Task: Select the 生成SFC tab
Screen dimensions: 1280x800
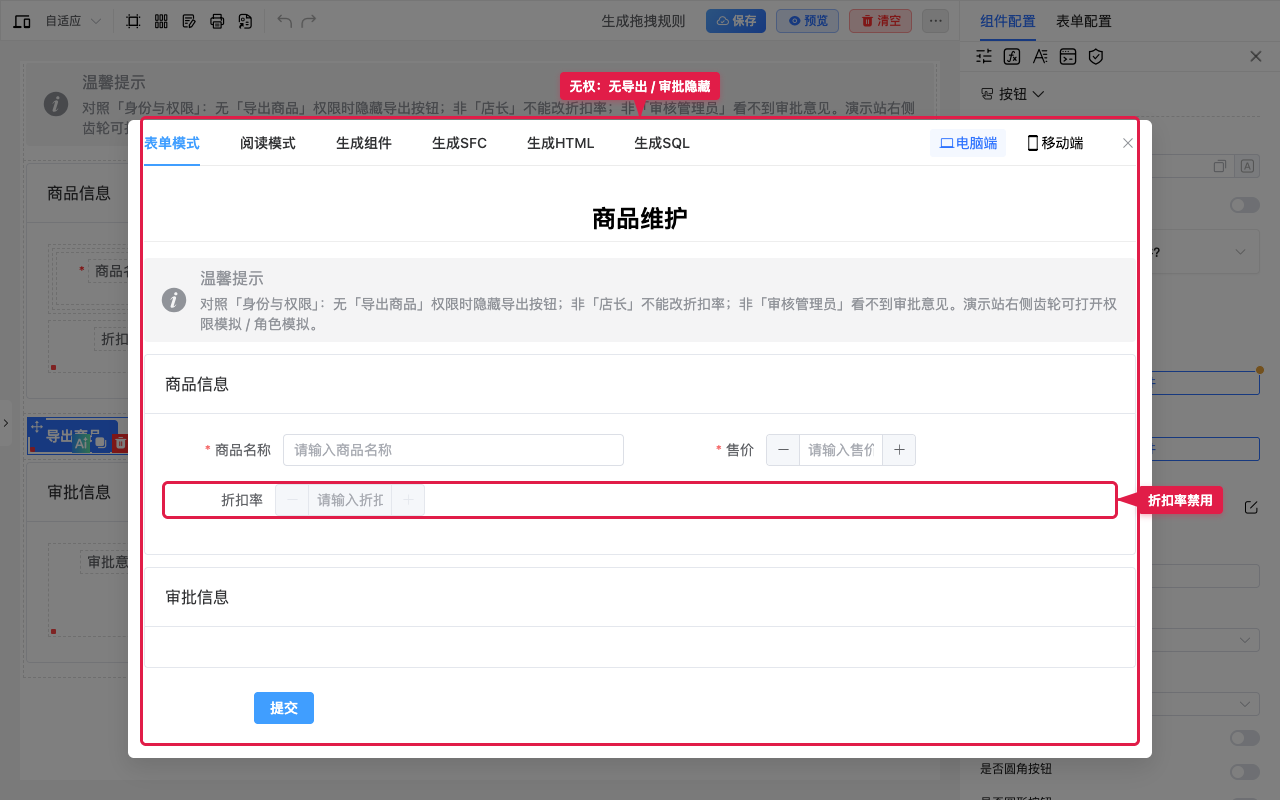Action: coord(460,143)
